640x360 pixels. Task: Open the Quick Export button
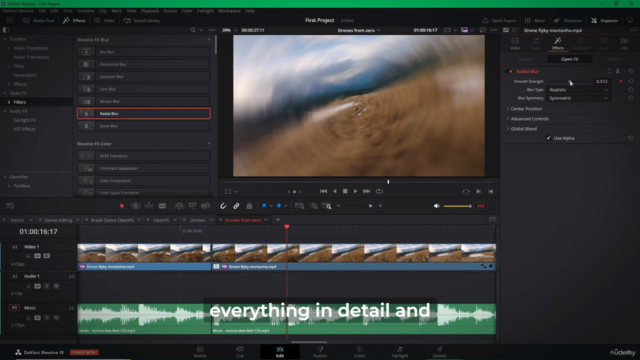(x=499, y=20)
